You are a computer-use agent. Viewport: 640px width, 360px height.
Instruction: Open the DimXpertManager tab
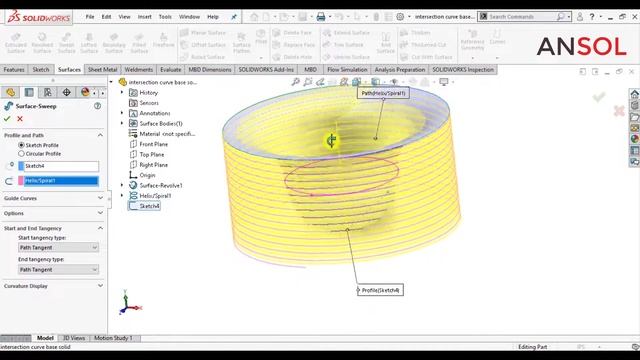tap(67, 92)
